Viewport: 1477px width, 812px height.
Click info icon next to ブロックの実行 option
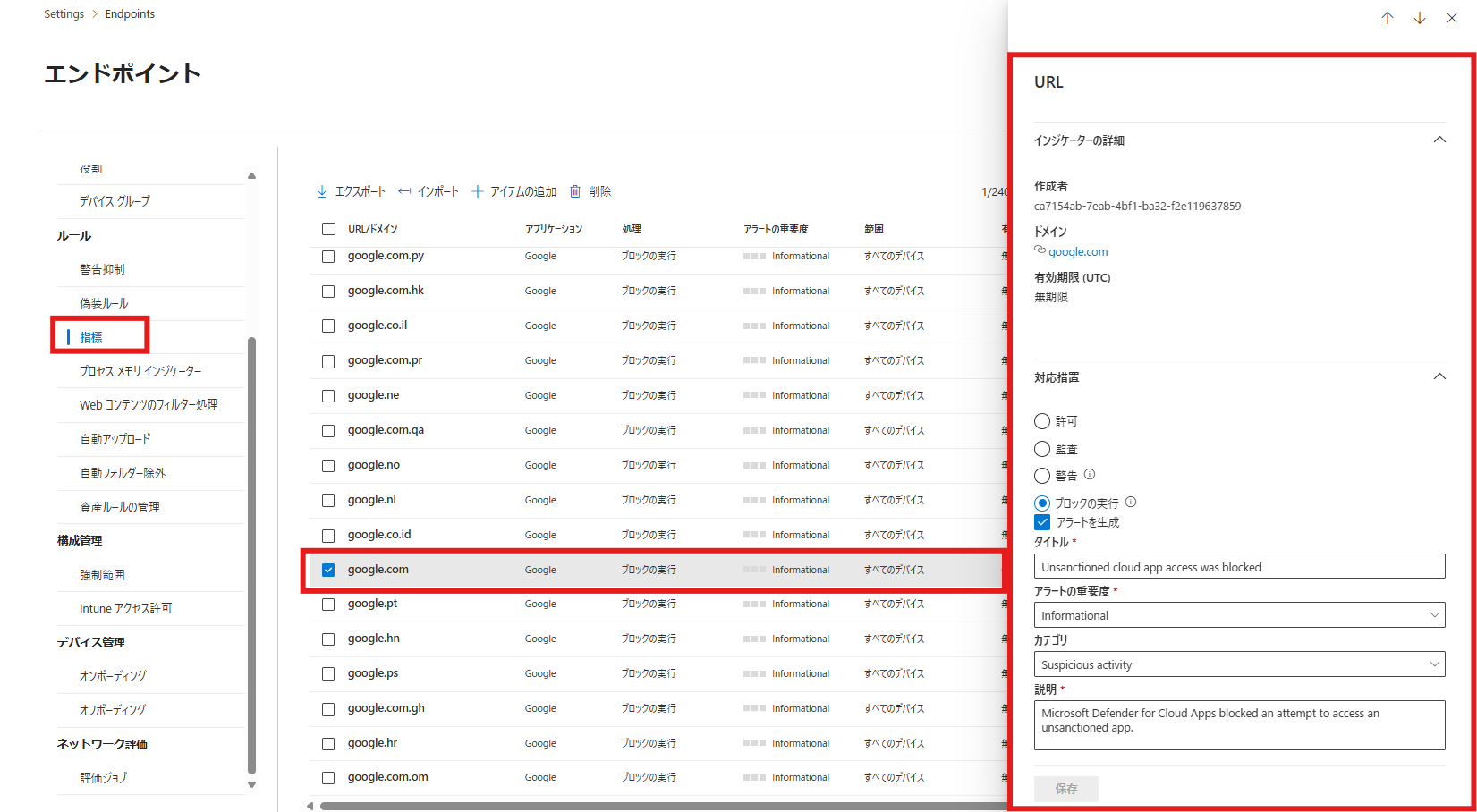[x=1131, y=503]
